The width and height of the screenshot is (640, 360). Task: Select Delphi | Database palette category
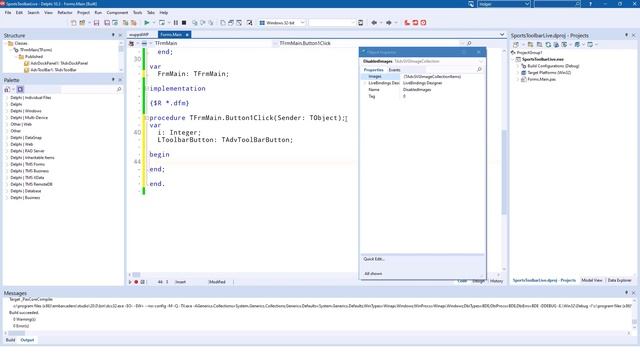click(x=25, y=191)
